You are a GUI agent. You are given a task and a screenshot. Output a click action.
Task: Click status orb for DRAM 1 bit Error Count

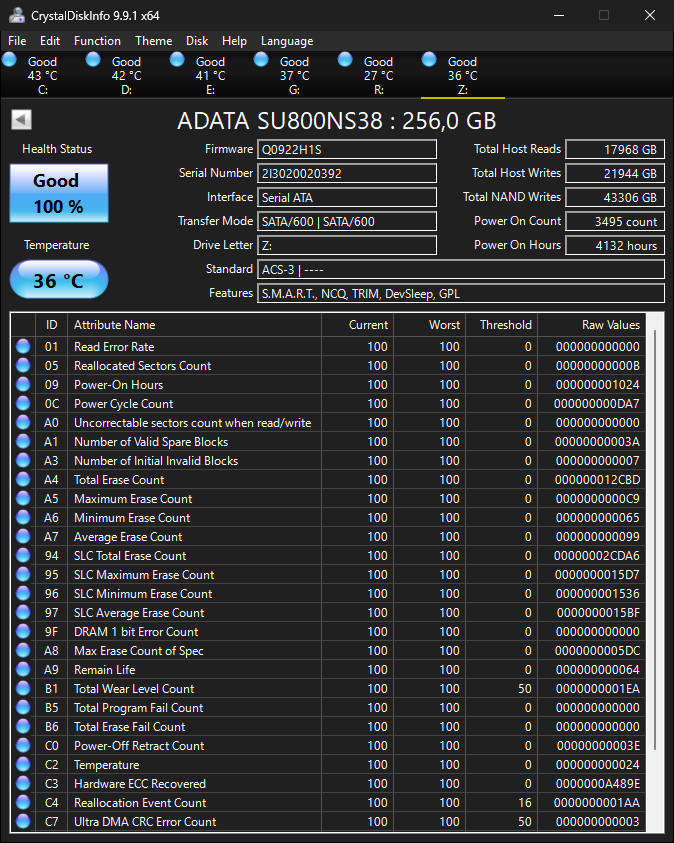[x=23, y=631]
